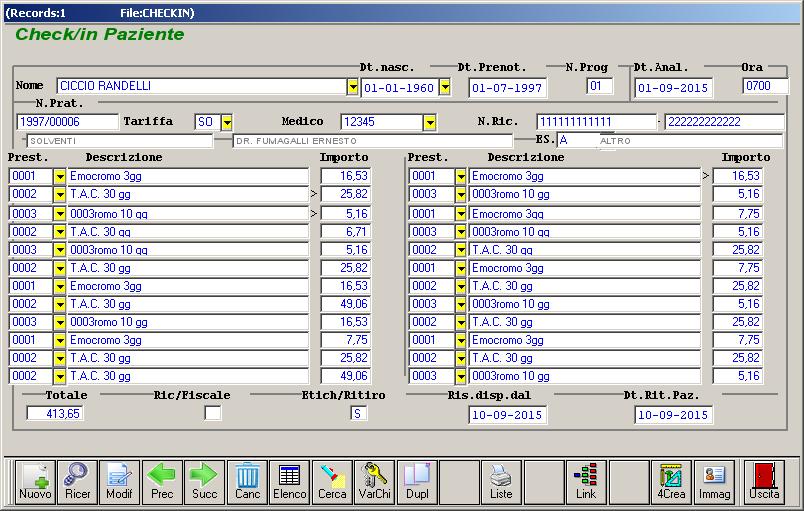Open the Immag image card icon

coord(714,482)
